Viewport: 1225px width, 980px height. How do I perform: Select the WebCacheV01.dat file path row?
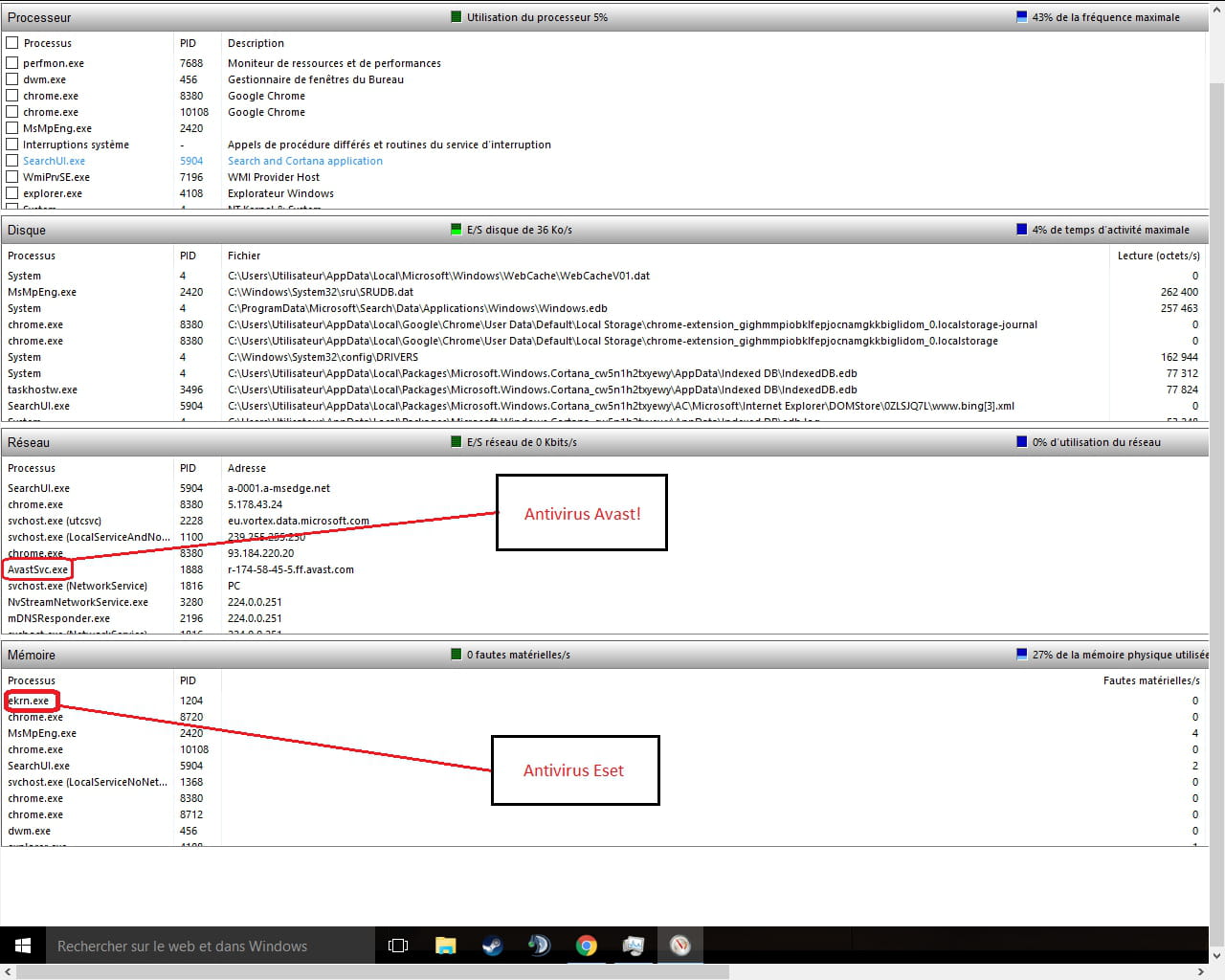[x=438, y=276]
